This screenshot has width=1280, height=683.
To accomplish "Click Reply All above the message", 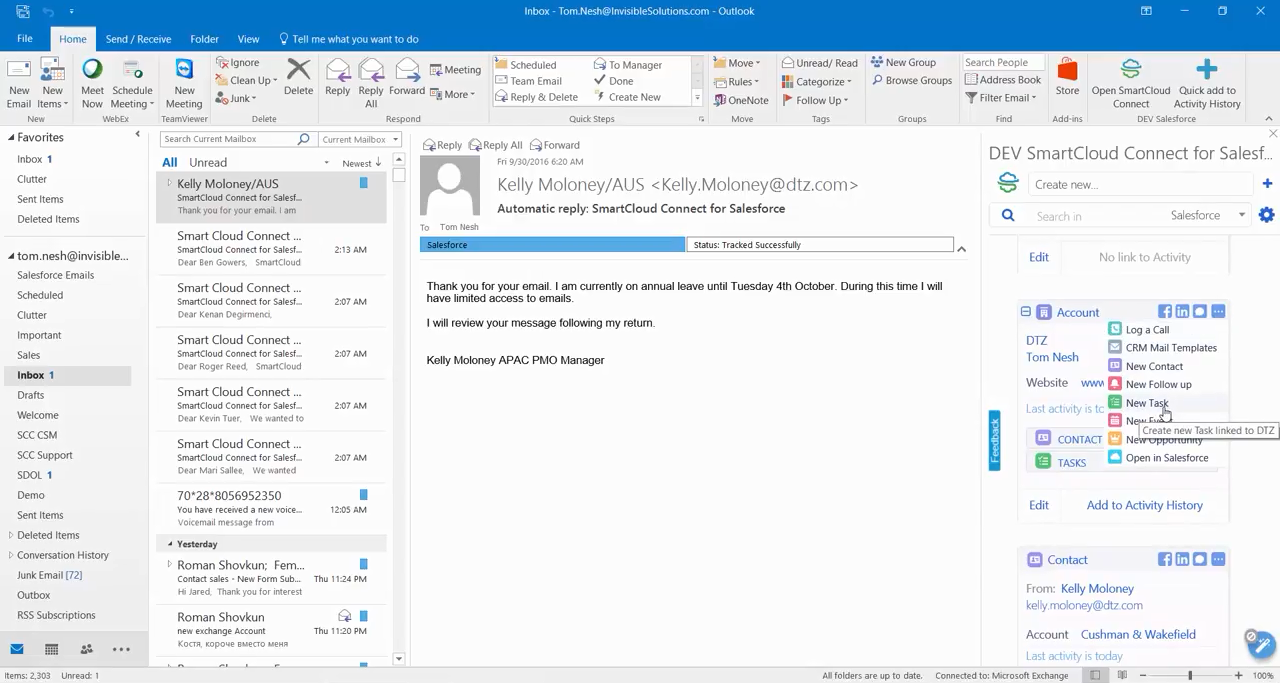I will point(500,144).
